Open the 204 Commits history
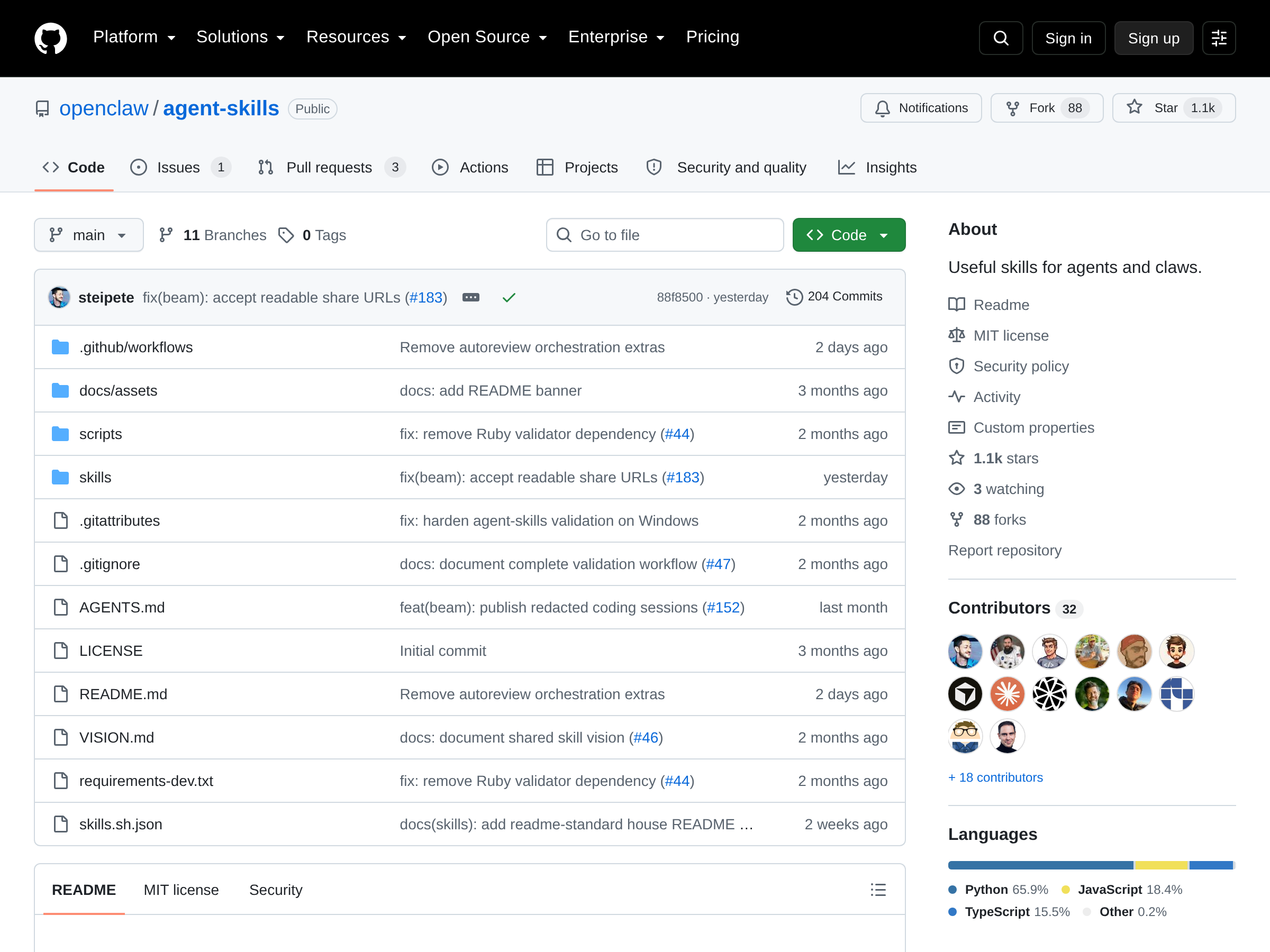The image size is (1270, 952). coord(834,297)
